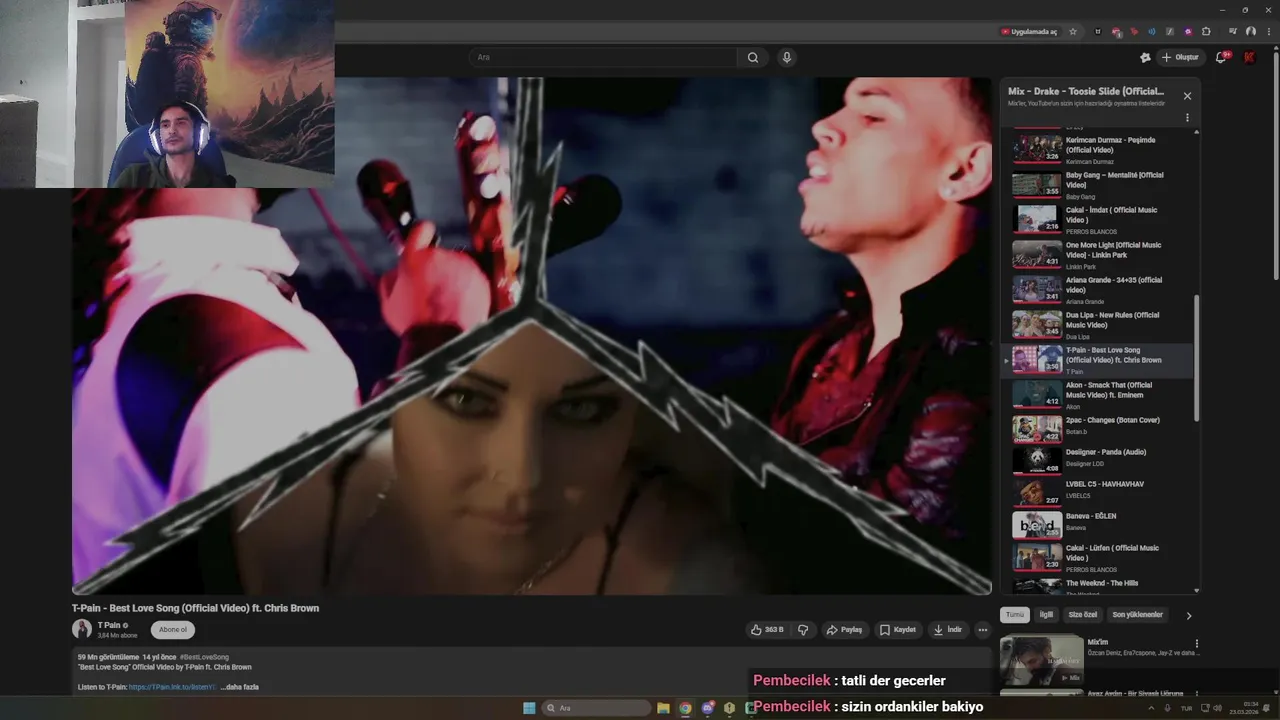Expand description with '...daha fazla'
This screenshot has height=720, width=1280.
tap(240, 687)
